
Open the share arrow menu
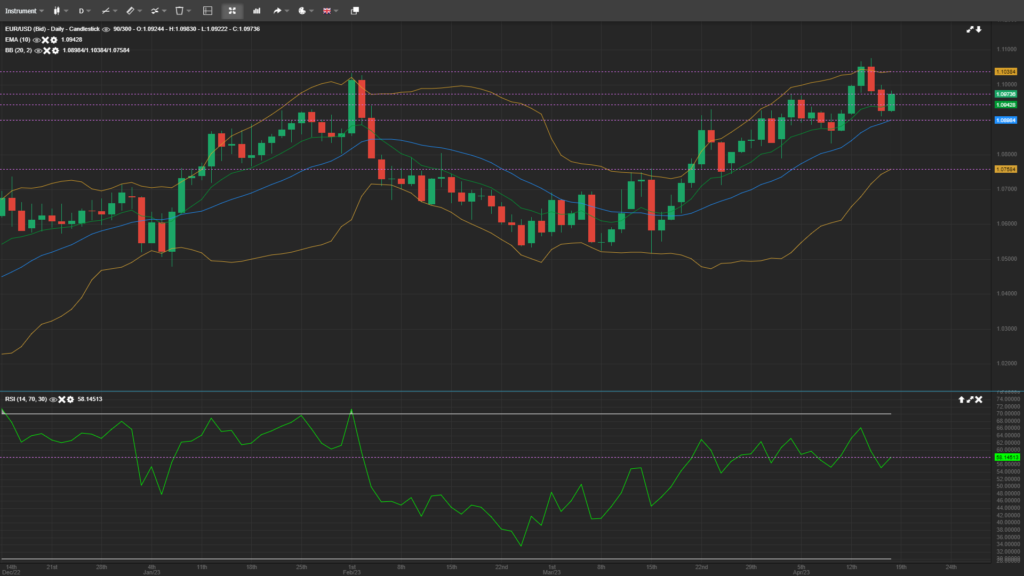tap(278, 10)
